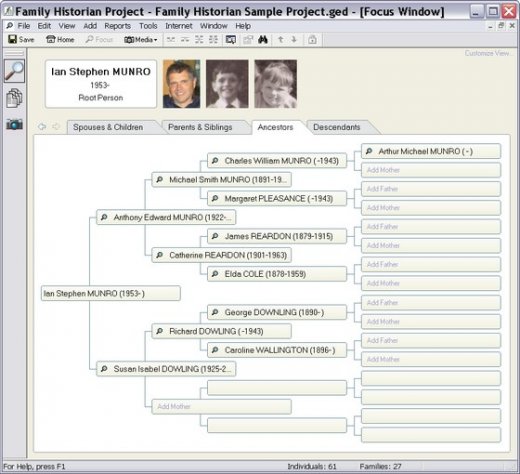Select Anthony Edward MUNRO box
Viewport: 520px width, 474px height.
[x=166, y=217]
